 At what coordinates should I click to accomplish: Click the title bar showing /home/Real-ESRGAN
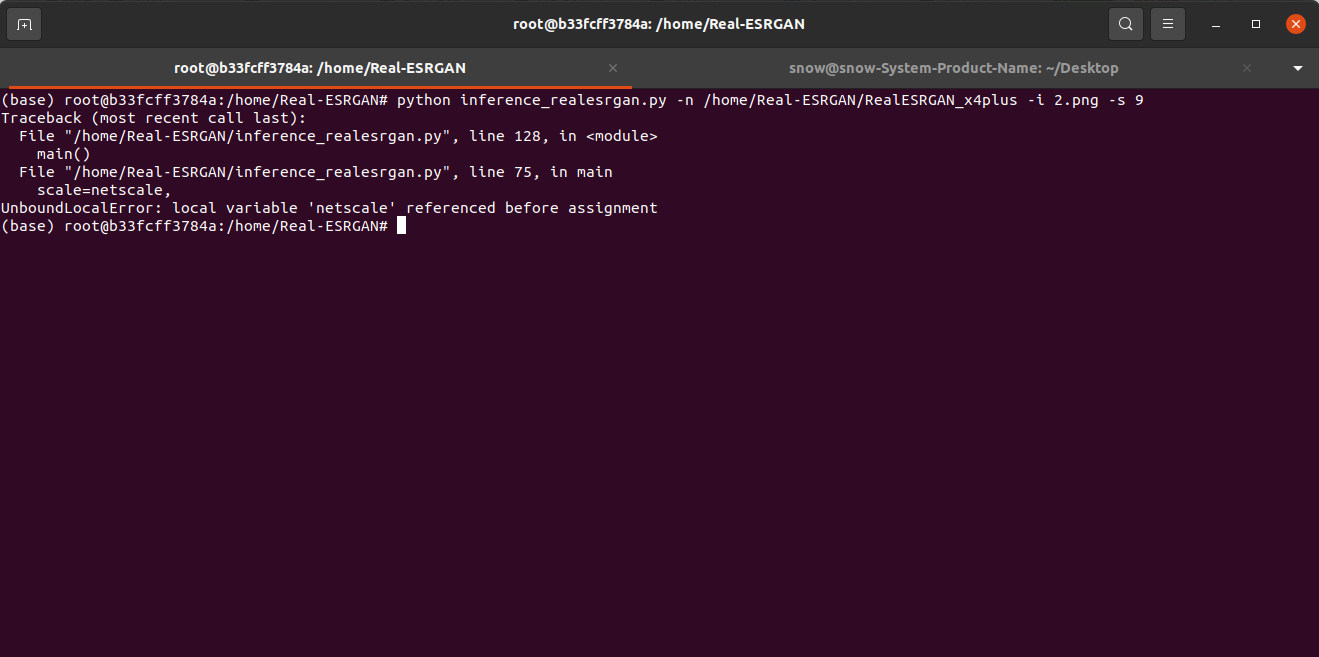659,23
